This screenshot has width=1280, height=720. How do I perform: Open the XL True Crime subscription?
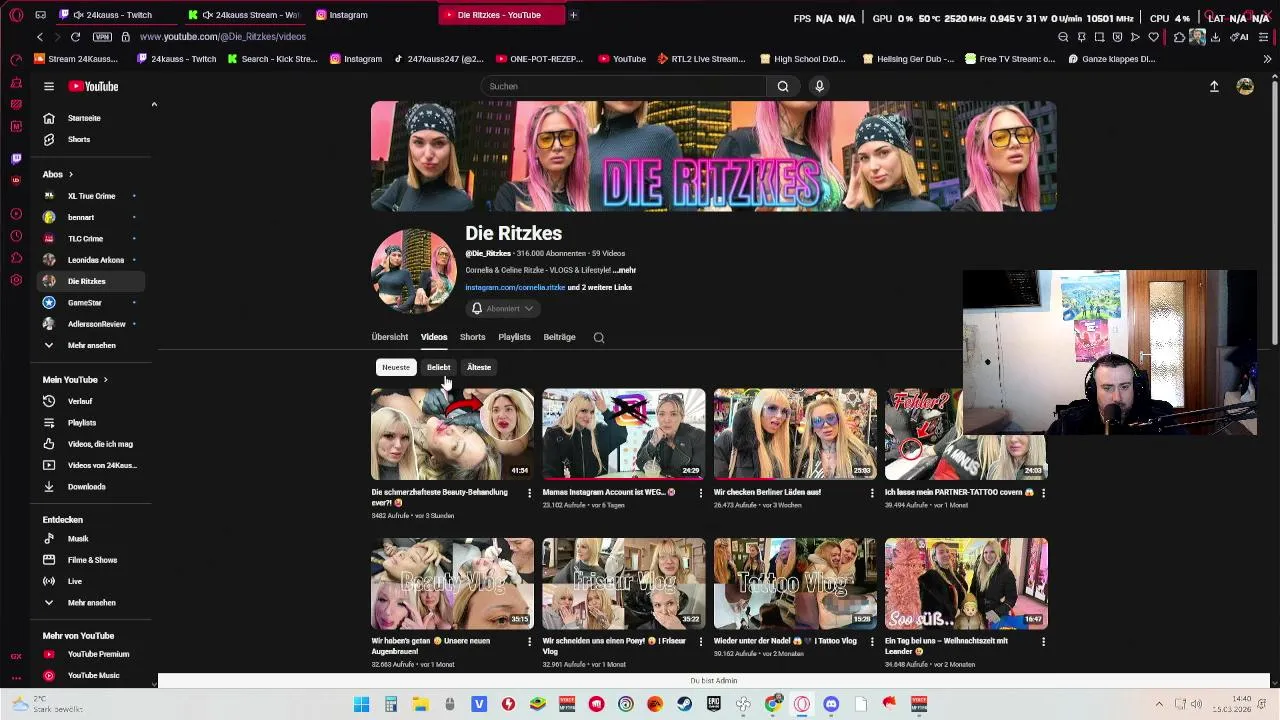(91, 196)
